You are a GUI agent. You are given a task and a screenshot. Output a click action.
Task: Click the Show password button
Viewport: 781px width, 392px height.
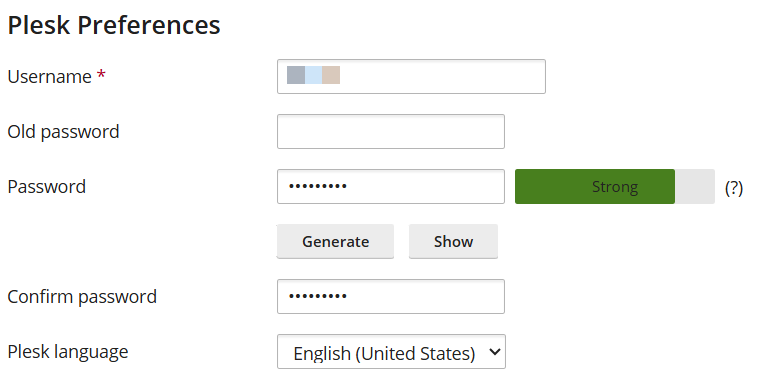coord(453,242)
